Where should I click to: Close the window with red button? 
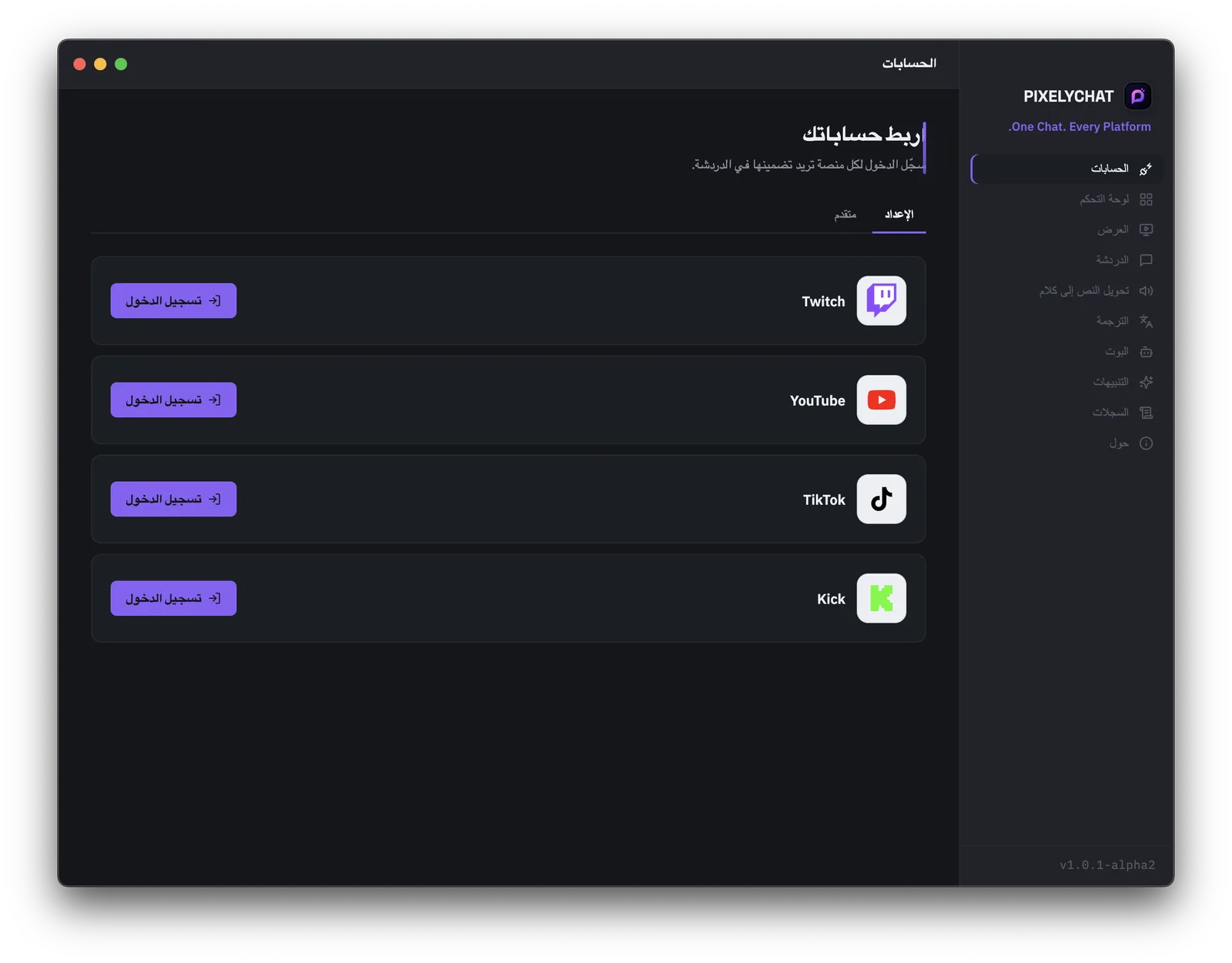click(79, 64)
